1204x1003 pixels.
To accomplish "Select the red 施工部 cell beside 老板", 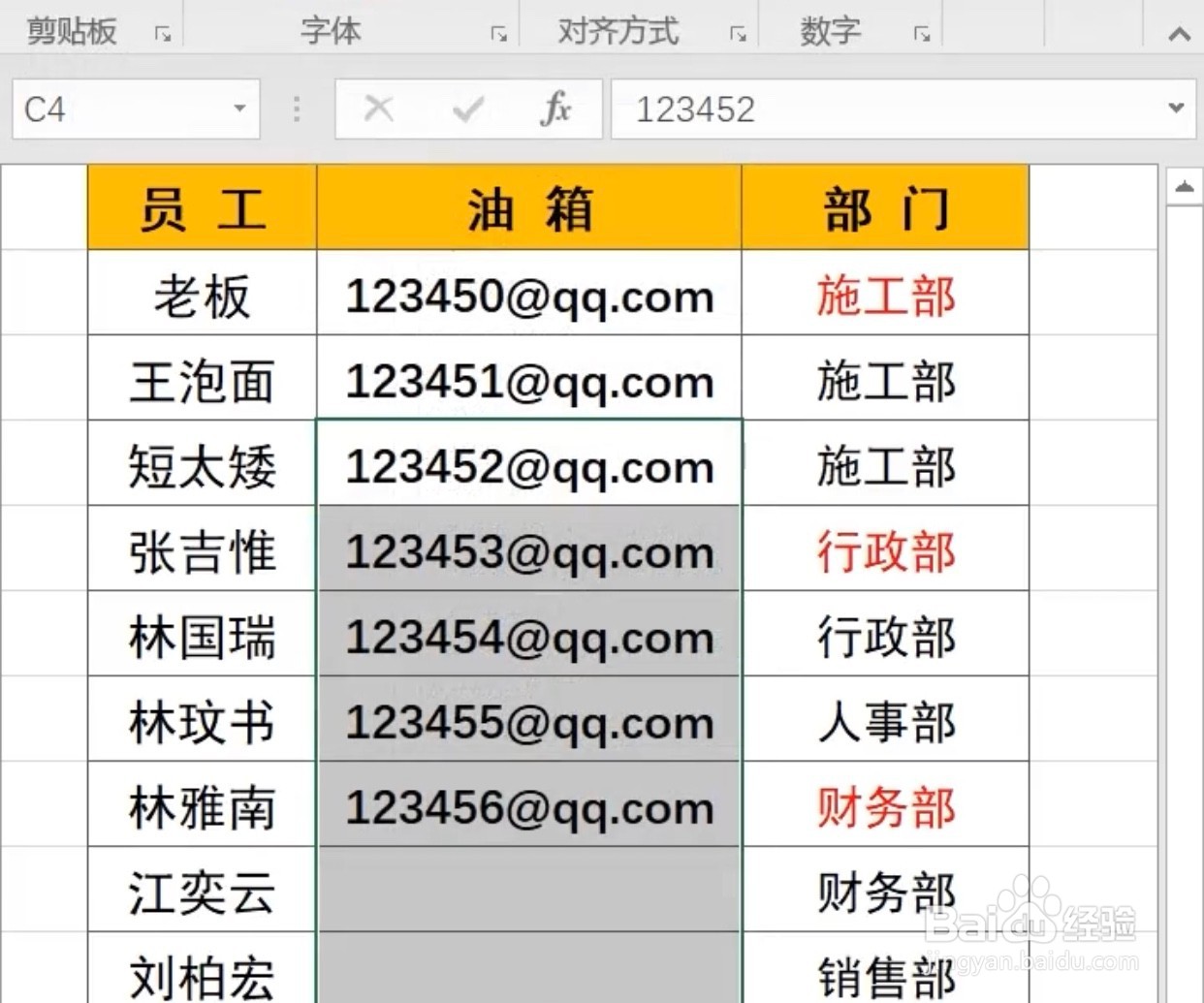I will point(884,296).
